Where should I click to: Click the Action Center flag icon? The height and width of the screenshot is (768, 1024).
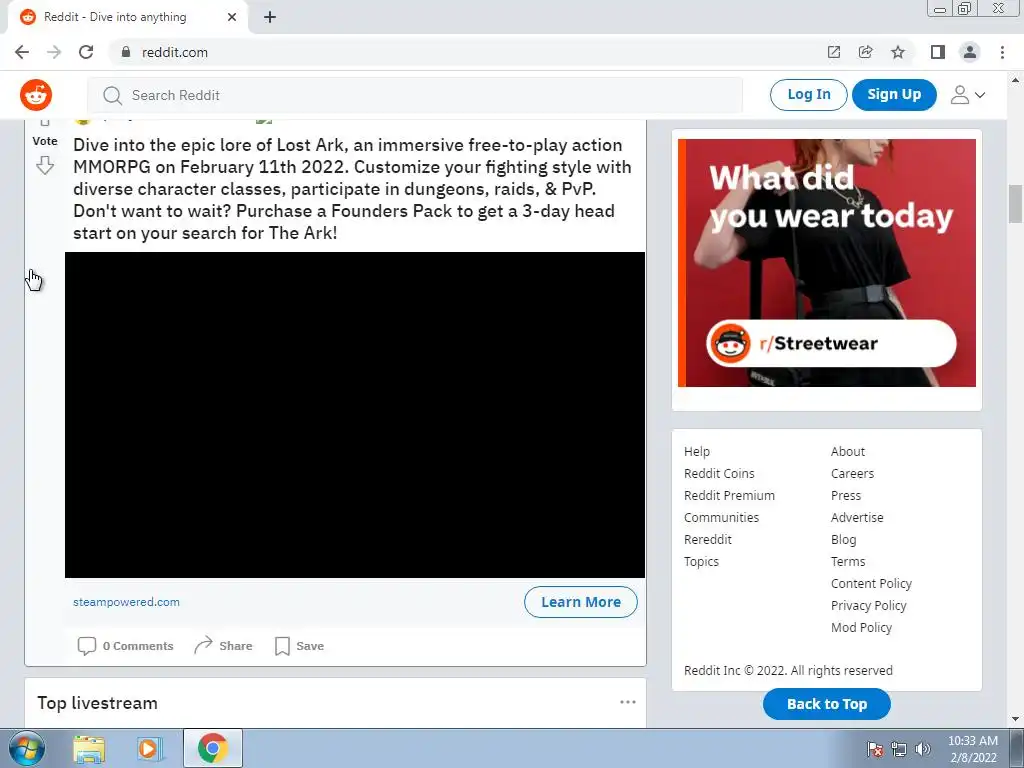[x=874, y=749]
